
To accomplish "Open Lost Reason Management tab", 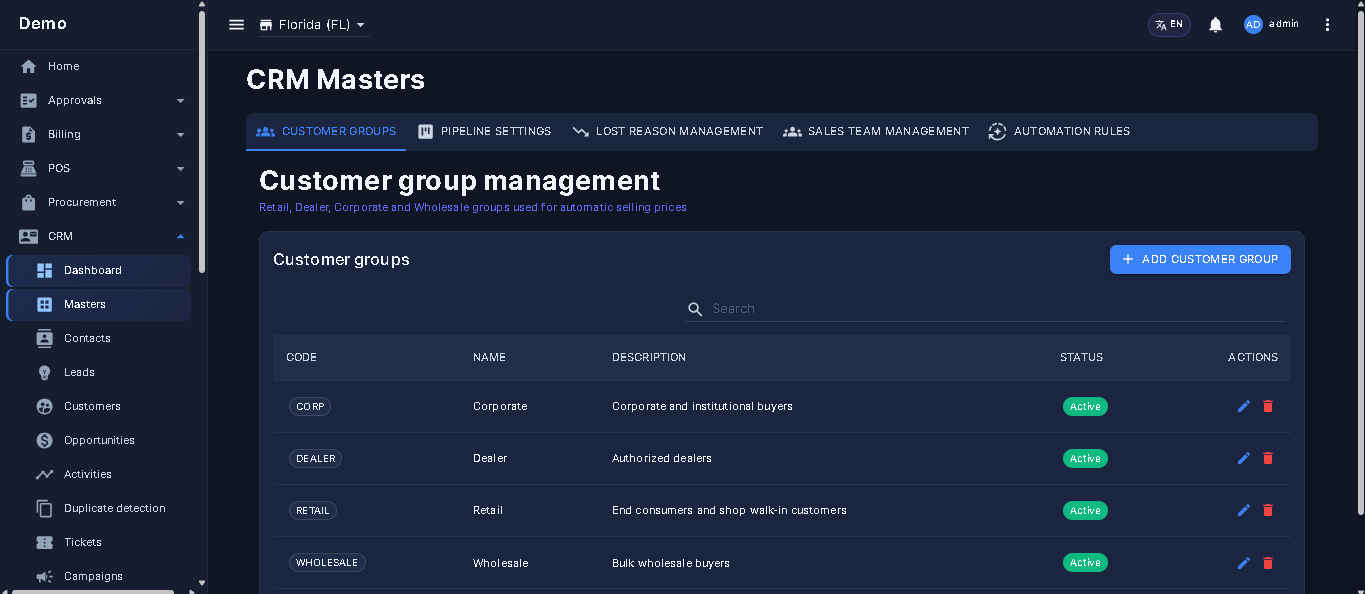I will pos(667,131).
